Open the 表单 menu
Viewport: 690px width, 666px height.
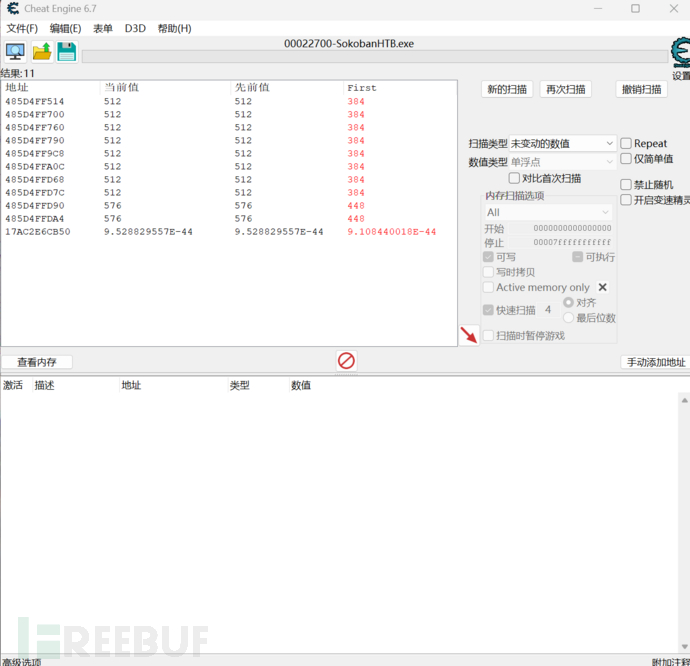pyautogui.click(x=103, y=29)
